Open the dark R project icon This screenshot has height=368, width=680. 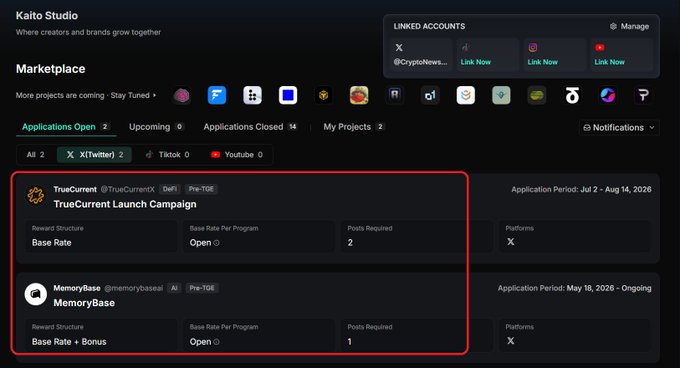click(x=395, y=95)
